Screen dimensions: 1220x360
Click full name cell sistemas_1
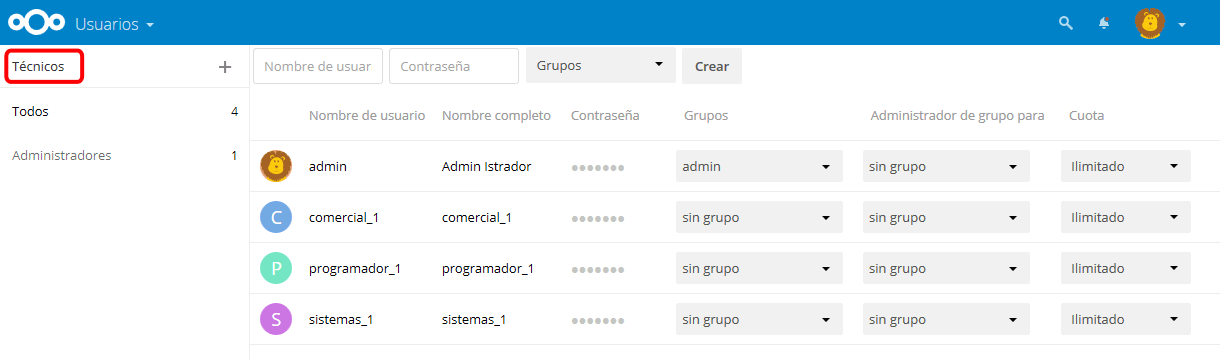[x=474, y=319]
